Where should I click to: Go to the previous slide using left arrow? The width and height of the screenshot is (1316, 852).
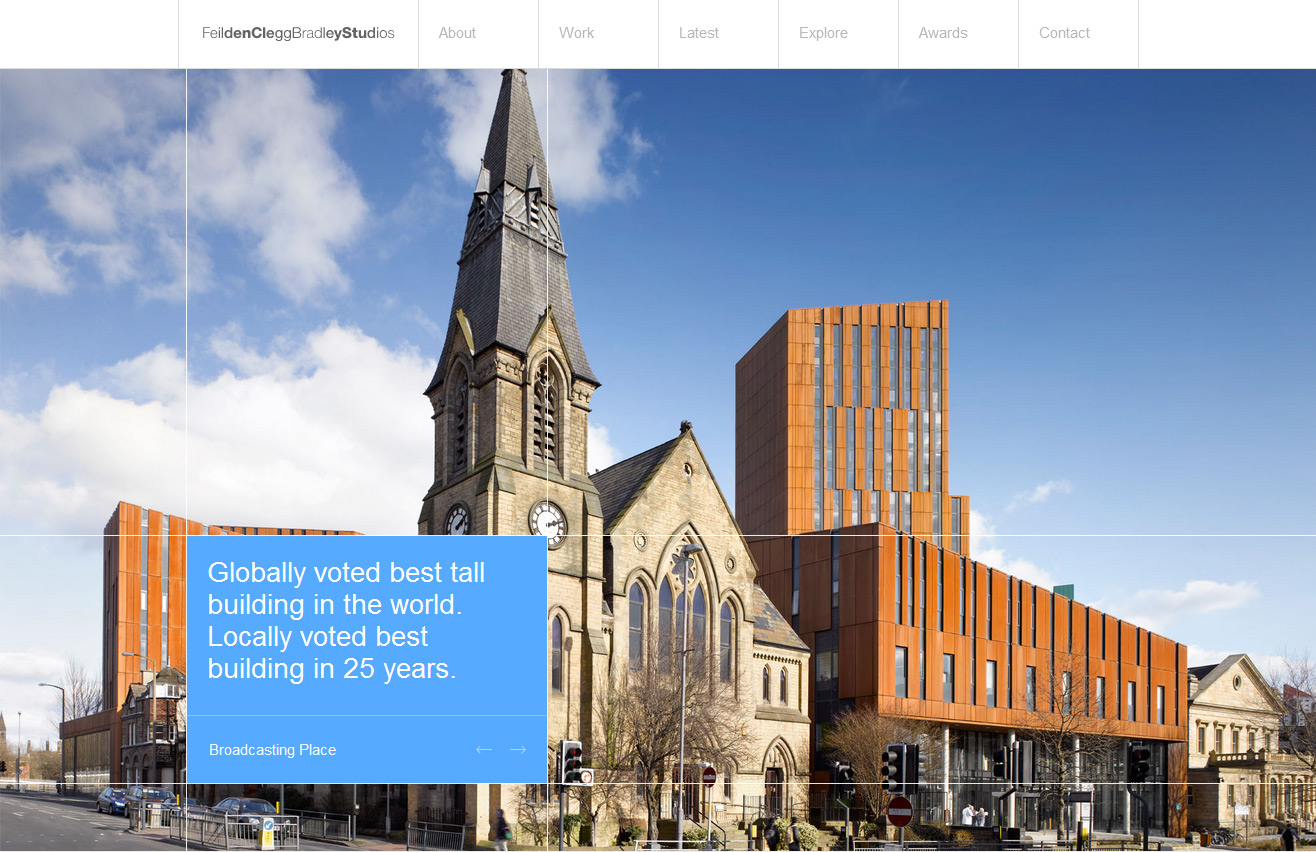tap(484, 750)
